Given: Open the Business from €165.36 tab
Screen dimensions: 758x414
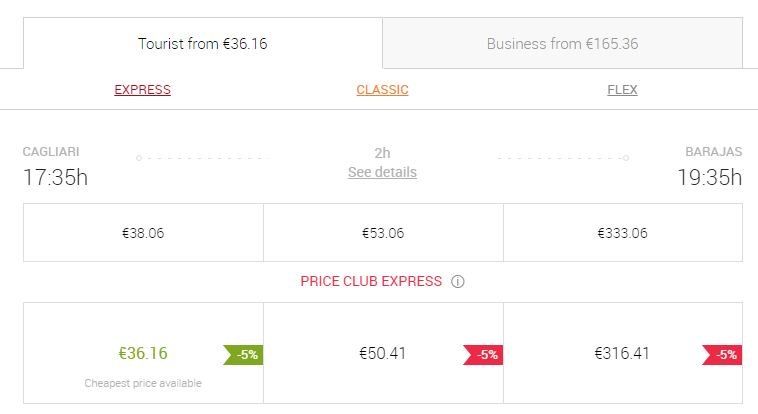Looking at the screenshot, I should [562, 44].
